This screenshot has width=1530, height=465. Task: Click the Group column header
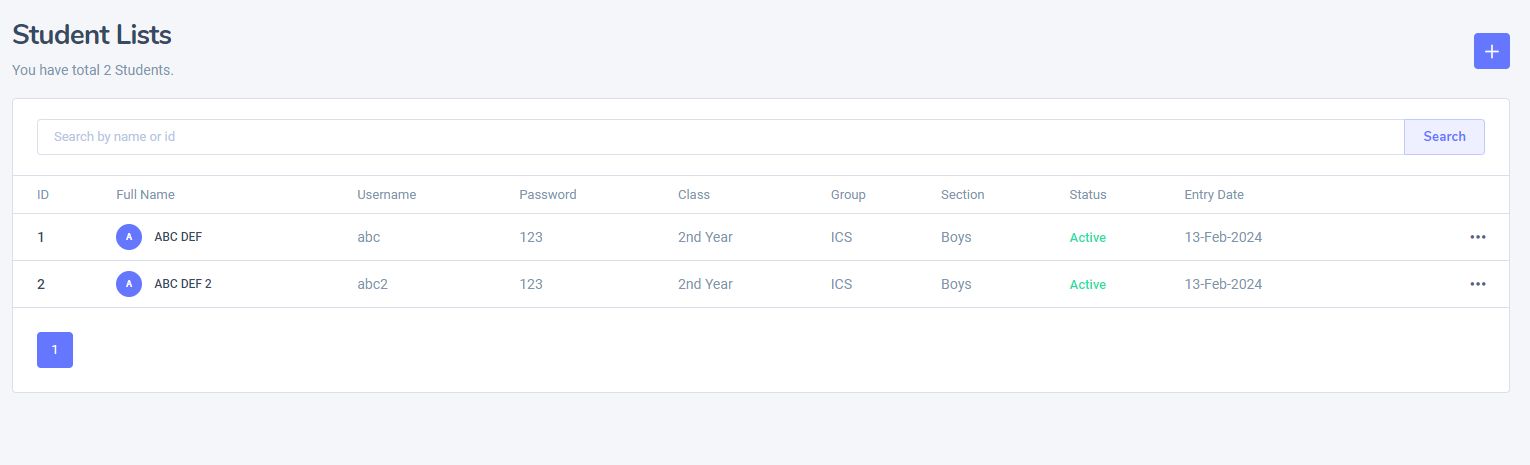pos(848,195)
